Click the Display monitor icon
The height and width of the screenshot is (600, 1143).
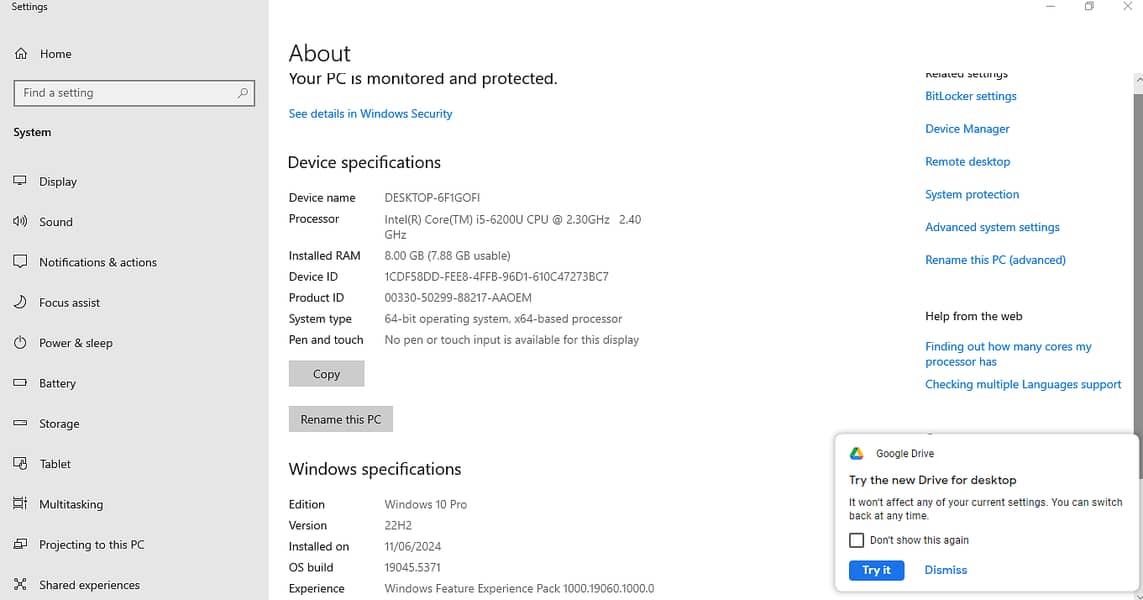point(20,181)
